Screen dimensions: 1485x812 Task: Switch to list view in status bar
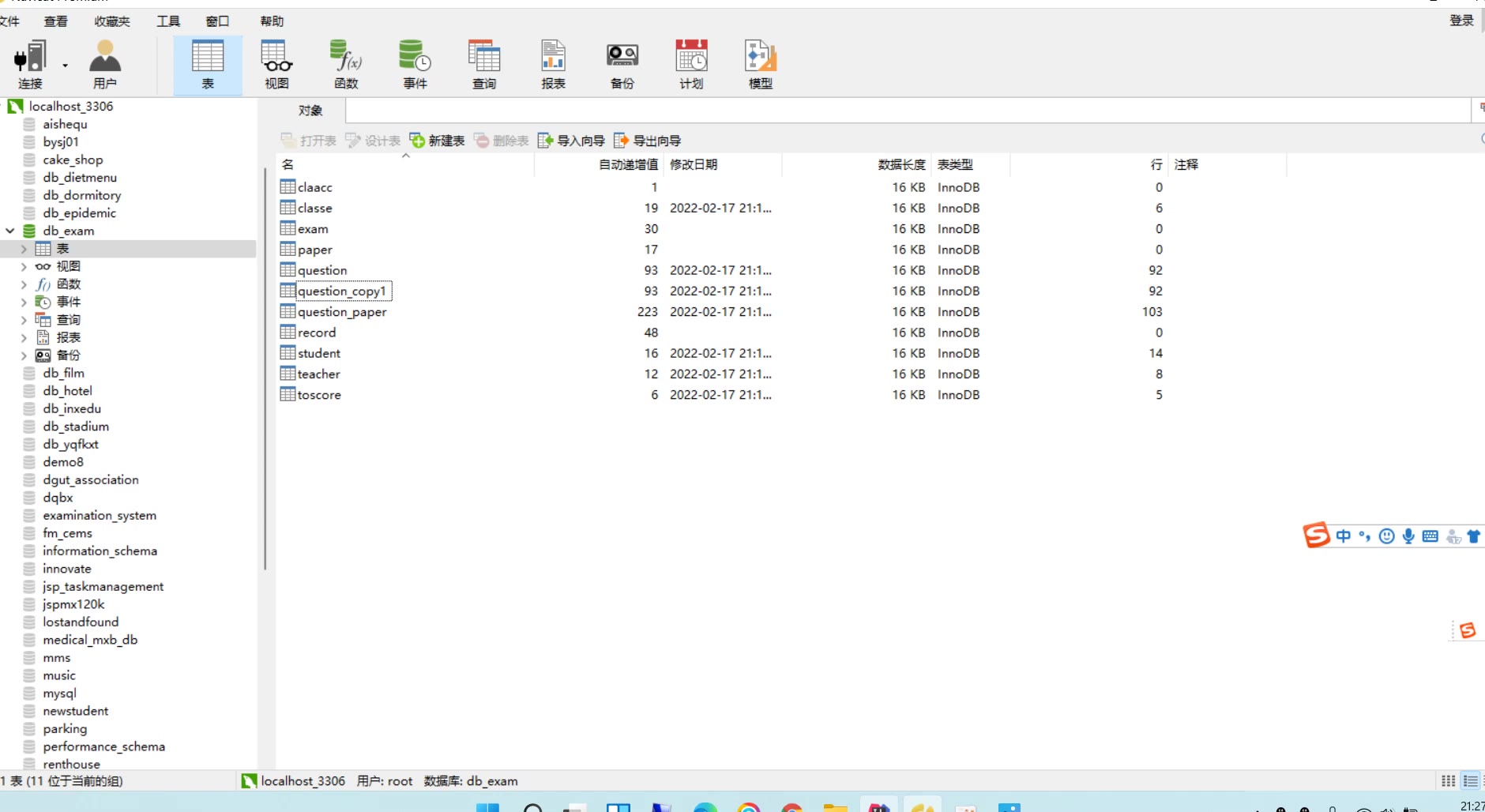click(x=1470, y=781)
